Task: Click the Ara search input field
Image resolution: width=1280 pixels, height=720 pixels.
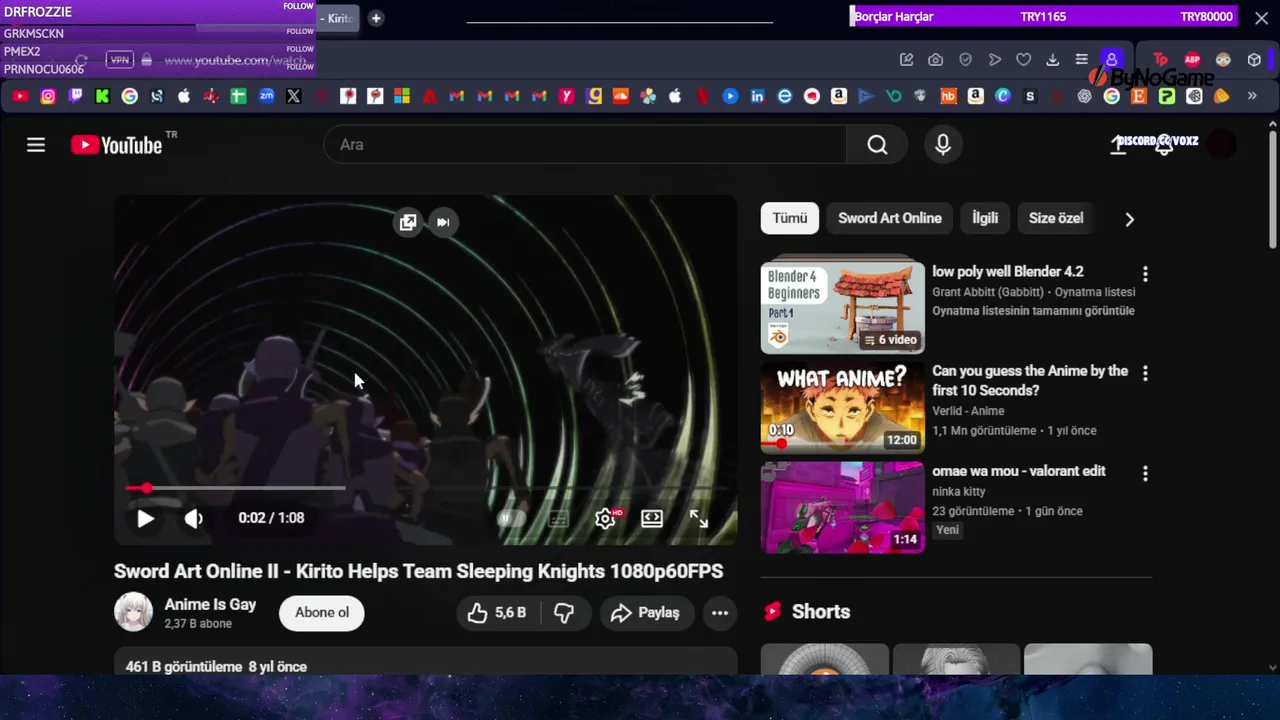Action: [585, 145]
